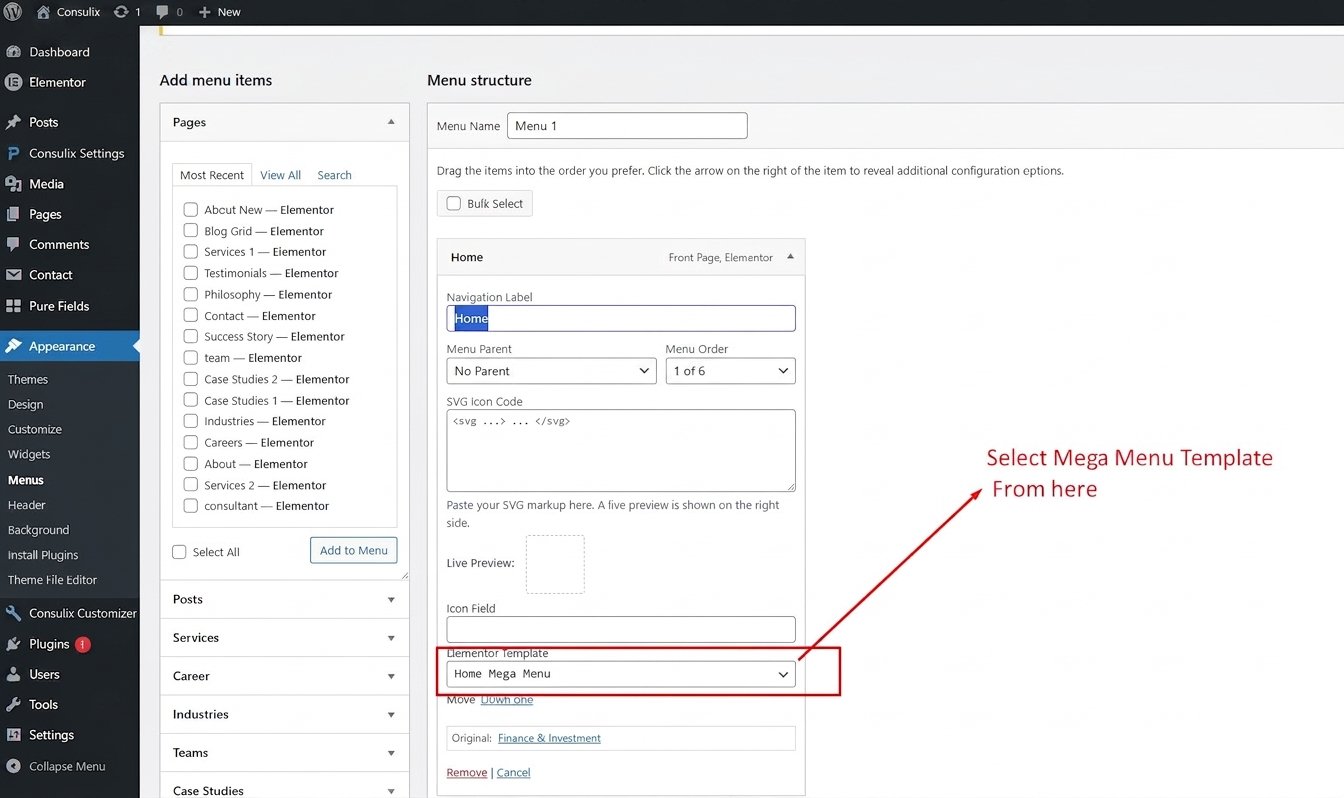Open the updates icon showing 1
The image size is (1344, 798).
(121, 12)
